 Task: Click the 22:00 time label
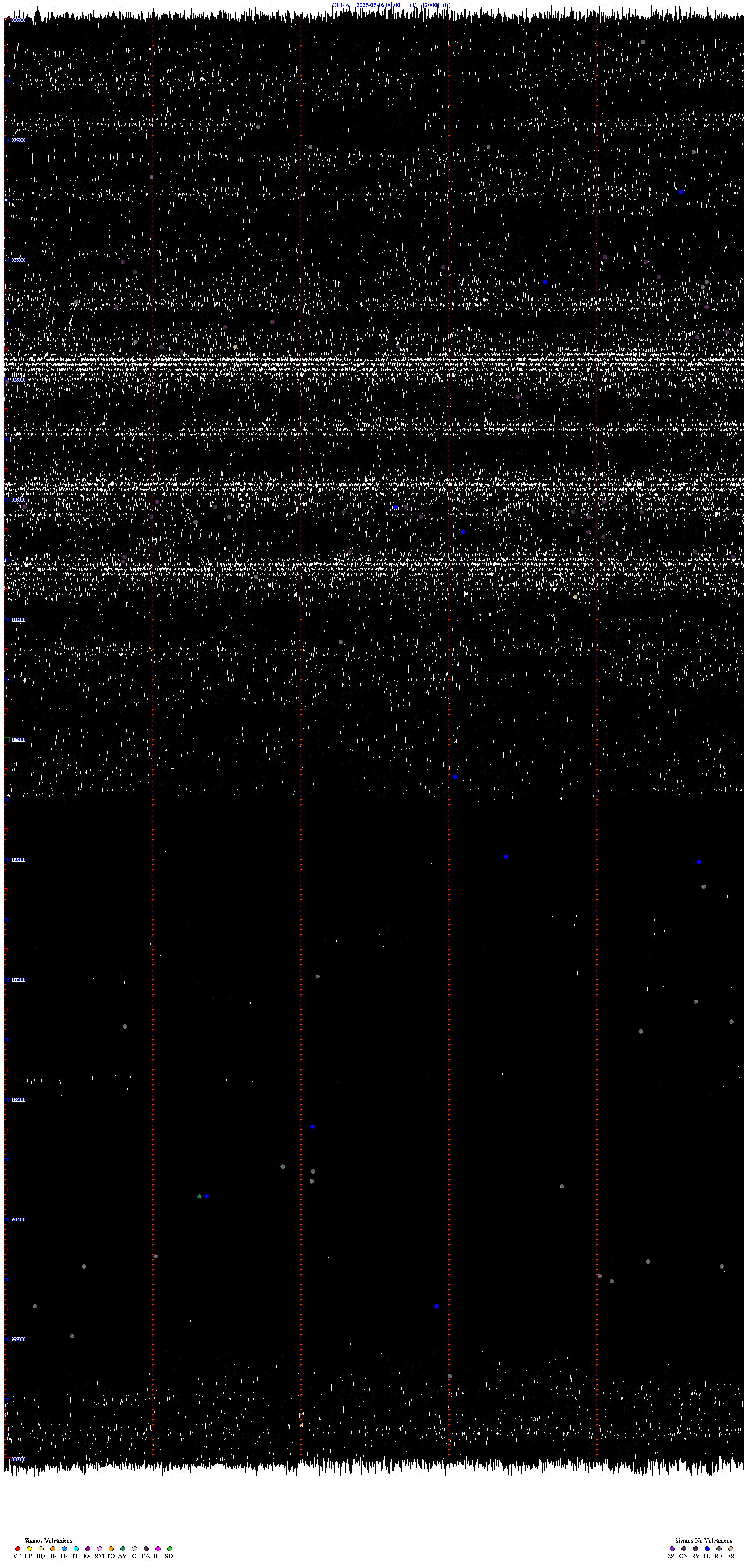tap(18, 1339)
